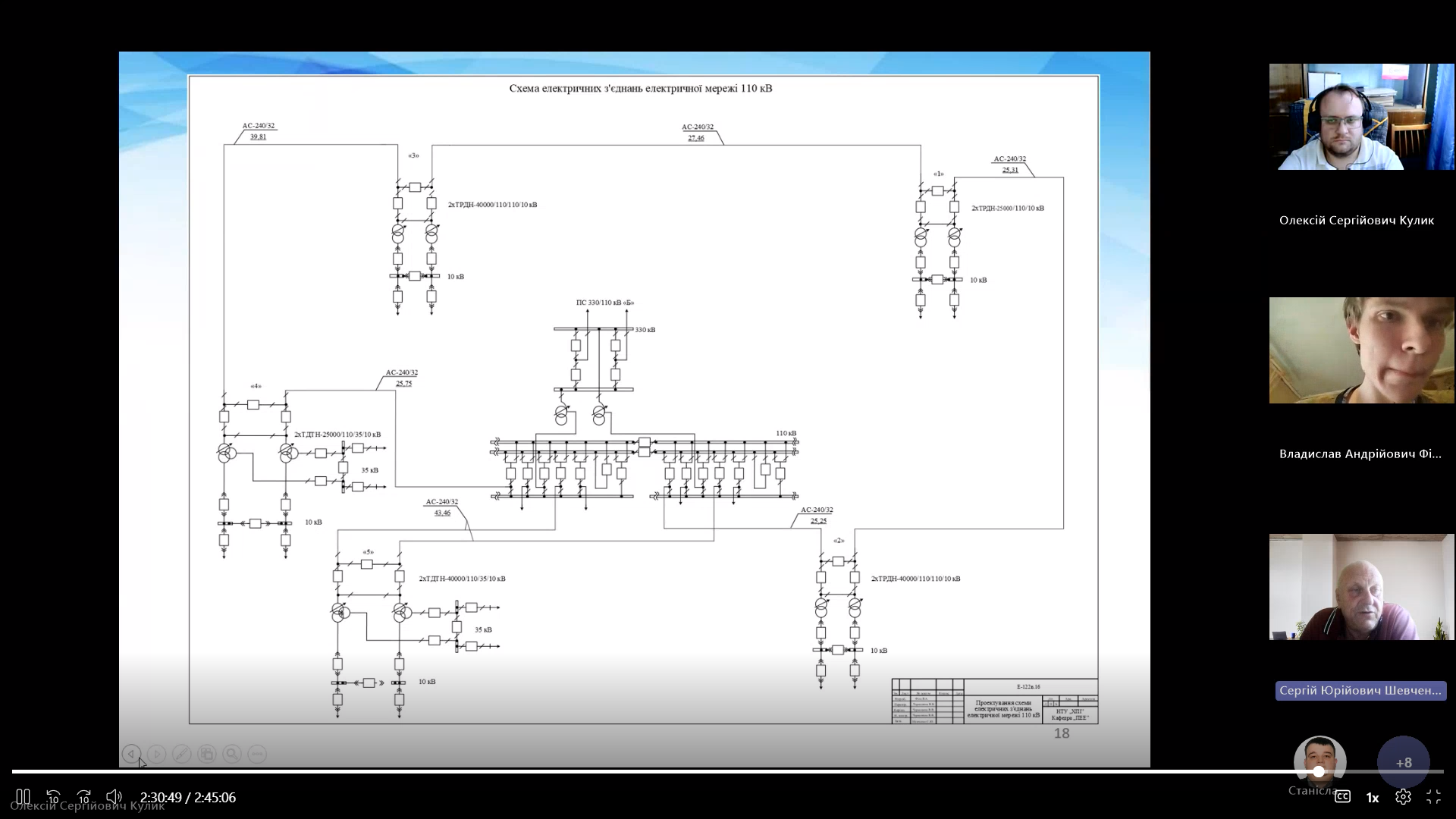This screenshot has width=1456, height=819.
Task: Pause the video playback
Action: pyautogui.click(x=23, y=797)
